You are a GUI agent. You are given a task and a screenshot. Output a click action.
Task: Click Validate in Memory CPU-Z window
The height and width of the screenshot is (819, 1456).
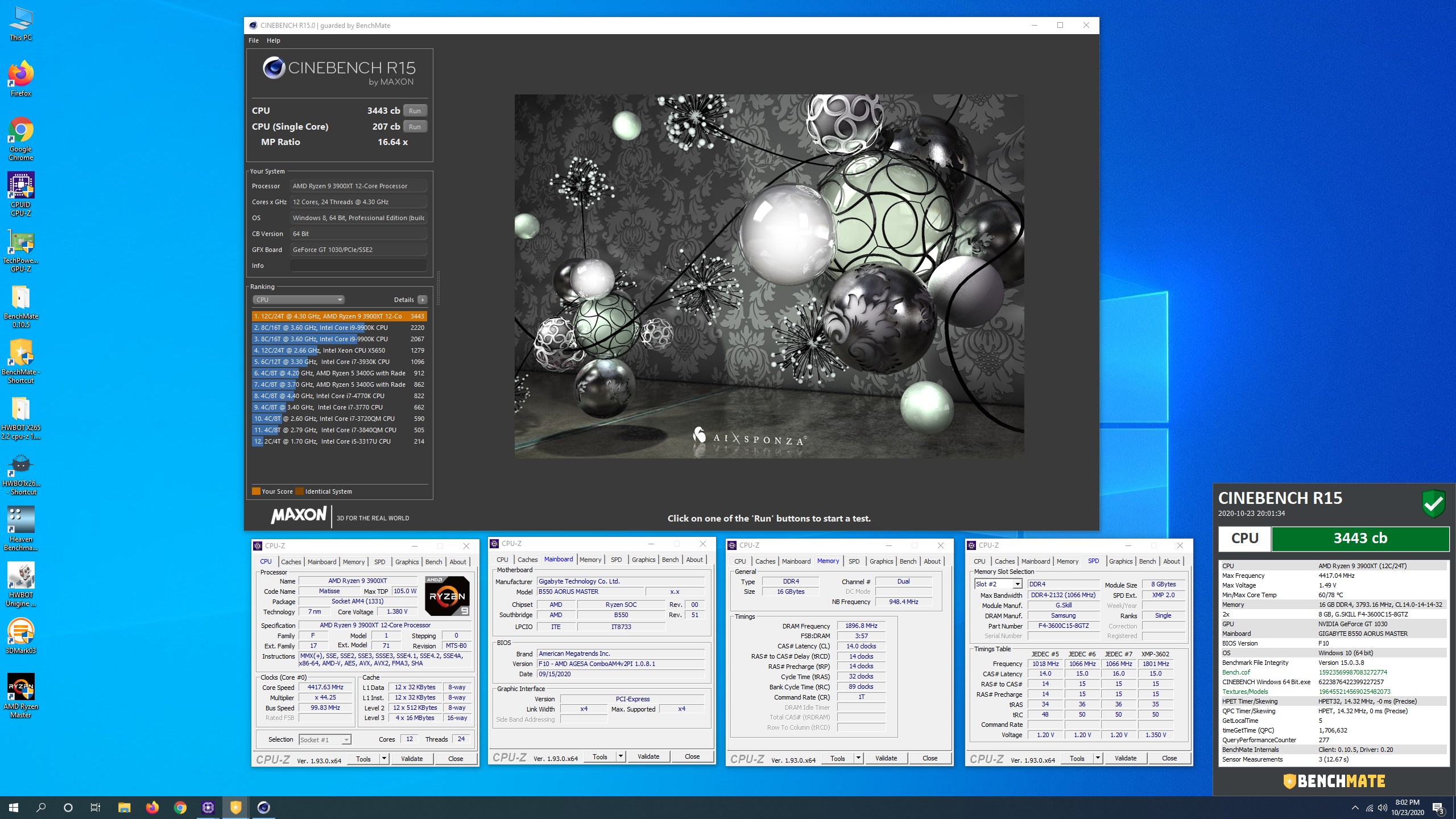point(886,758)
